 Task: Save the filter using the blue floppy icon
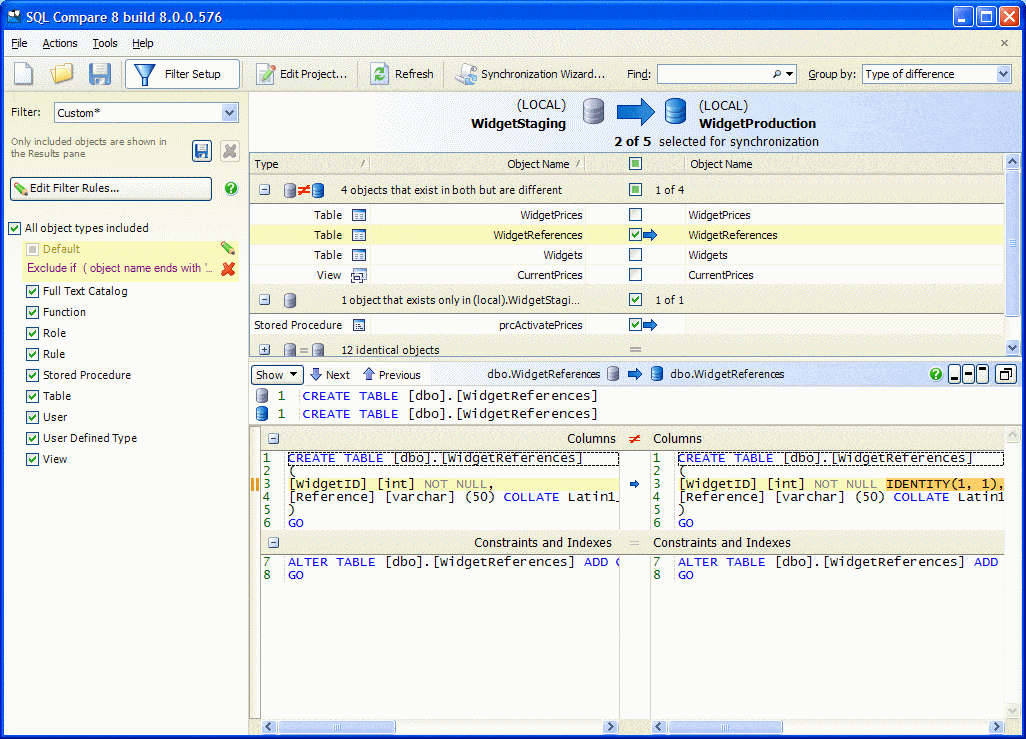(x=202, y=151)
